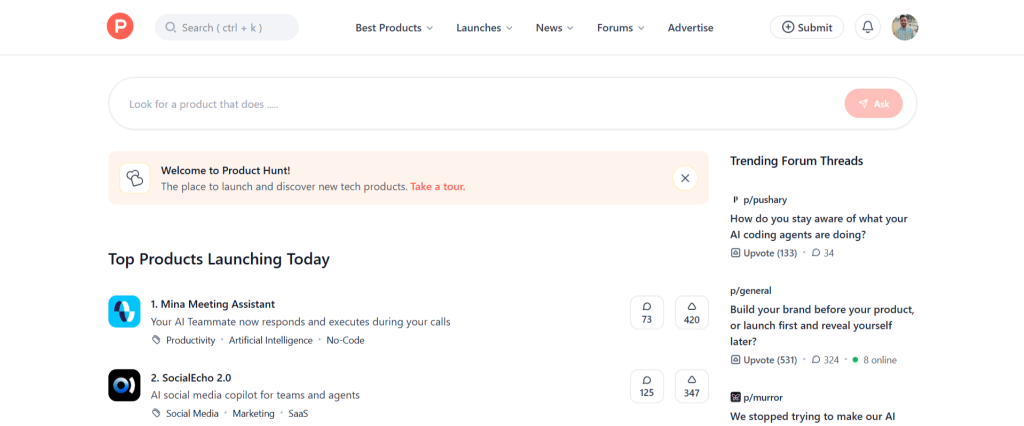Focus the Search ctrl+k field
The height and width of the screenshot is (426, 1024).
point(227,27)
